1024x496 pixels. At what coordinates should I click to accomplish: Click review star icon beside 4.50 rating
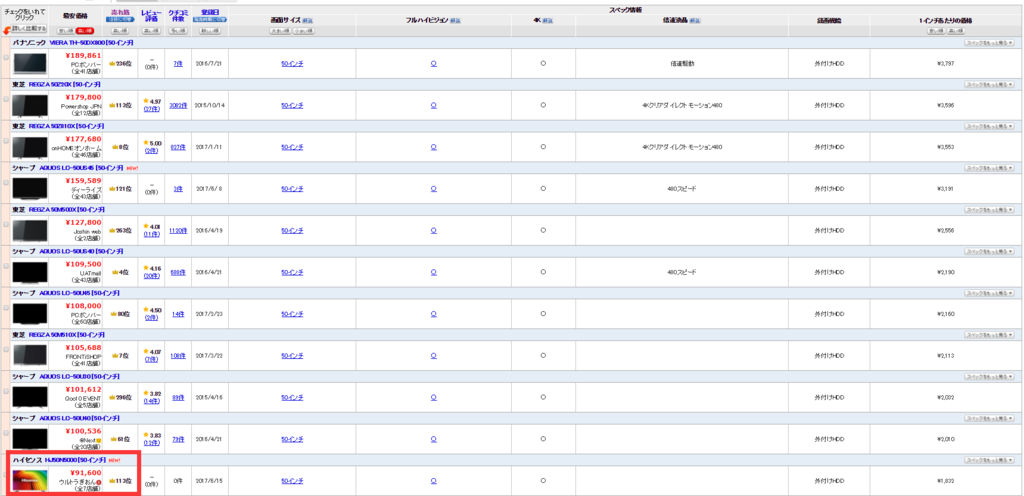[146, 310]
